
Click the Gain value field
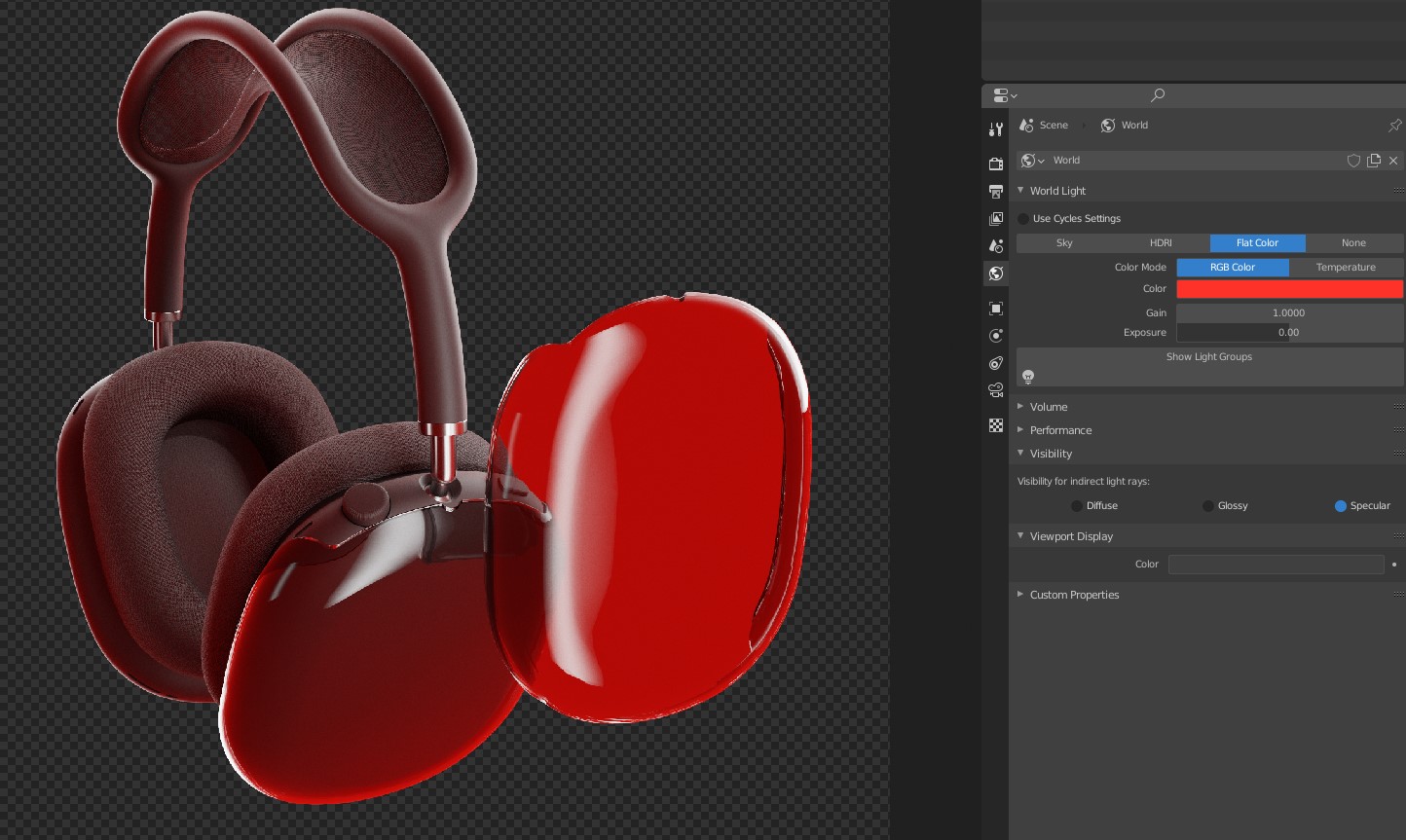[x=1289, y=313]
